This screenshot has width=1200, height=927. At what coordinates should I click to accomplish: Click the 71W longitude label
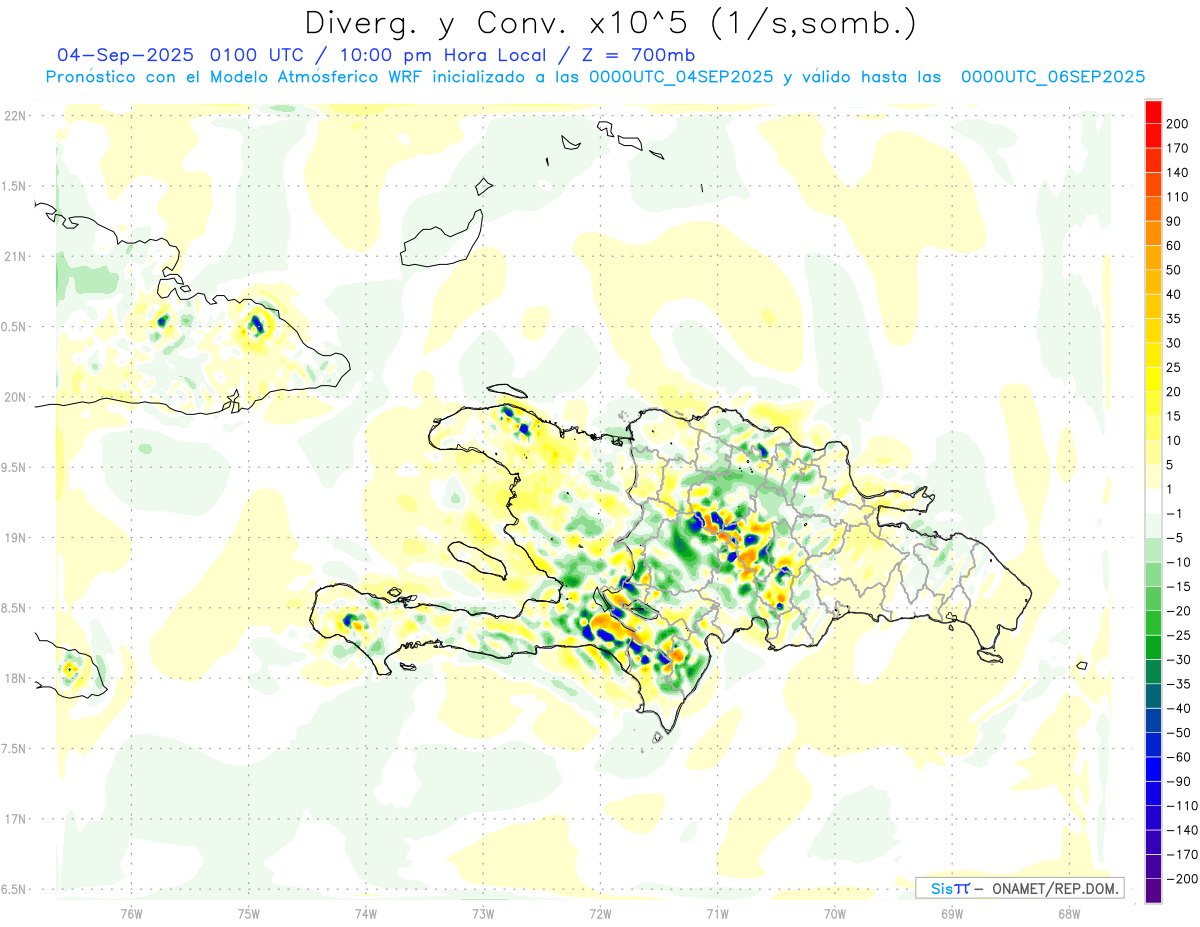point(717,914)
